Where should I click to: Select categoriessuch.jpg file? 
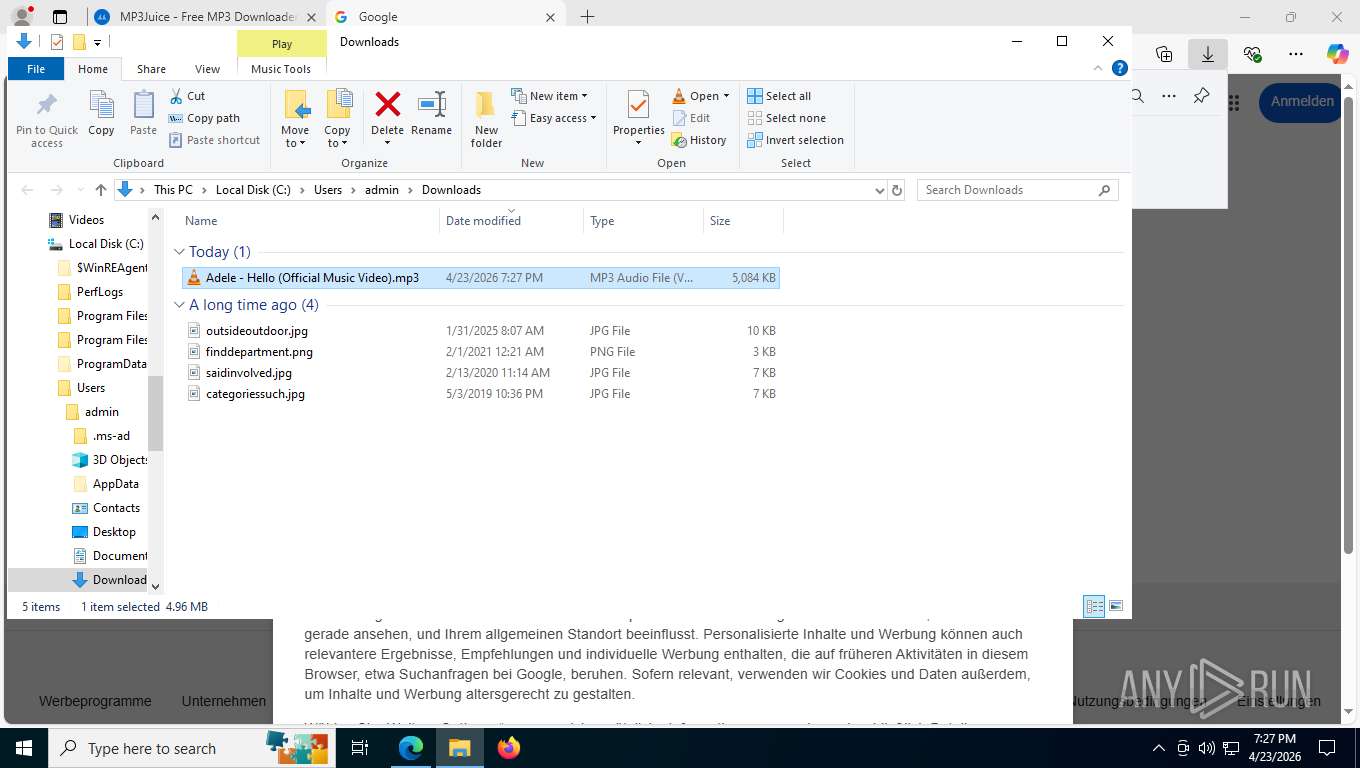click(480, 394)
